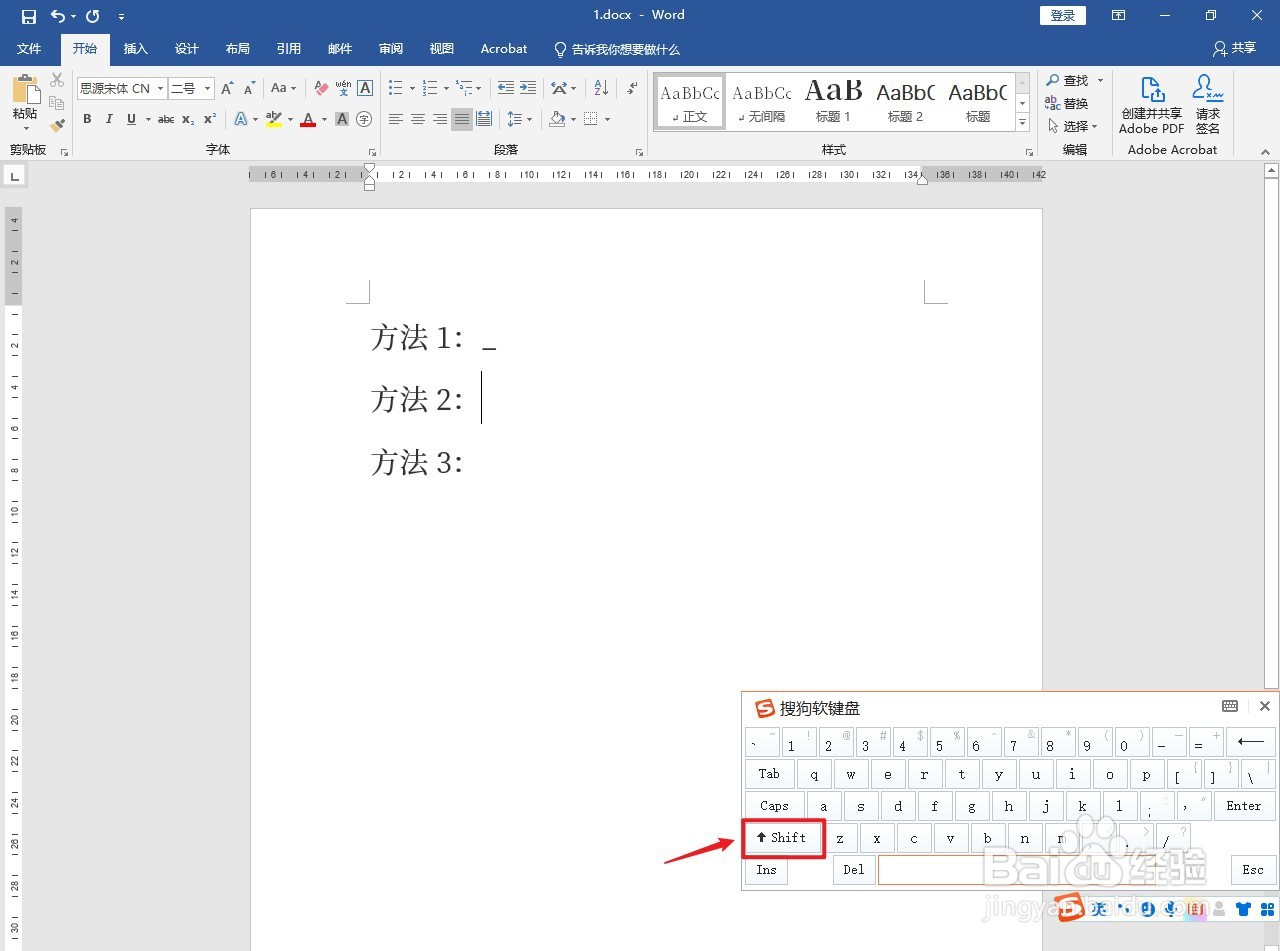Screen dimensions: 1280x951
Task: Click Create and Share Adobe PDF
Action: pyautogui.click(x=1150, y=105)
